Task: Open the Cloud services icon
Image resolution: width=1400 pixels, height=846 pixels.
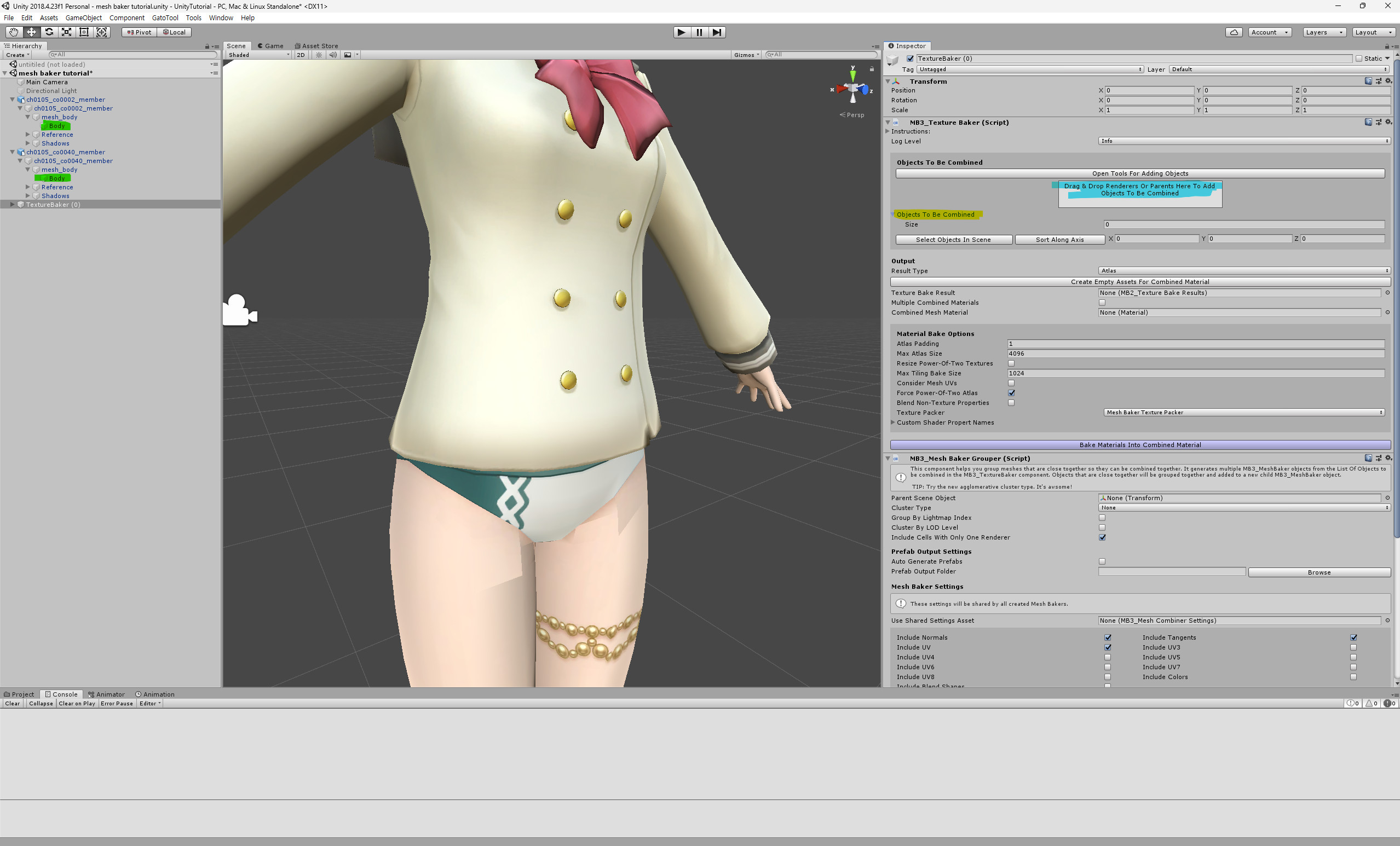Action: pyautogui.click(x=1234, y=32)
